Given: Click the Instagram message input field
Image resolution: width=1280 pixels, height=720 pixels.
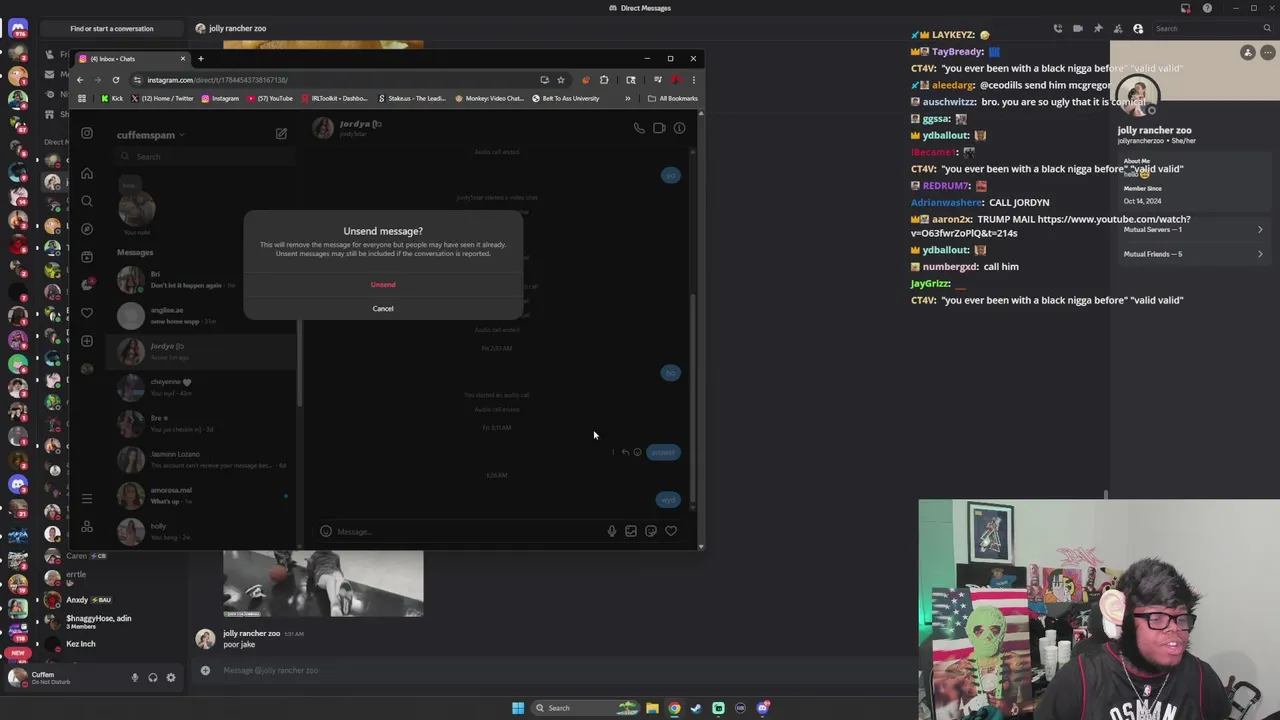Looking at the screenshot, I should tap(468, 532).
